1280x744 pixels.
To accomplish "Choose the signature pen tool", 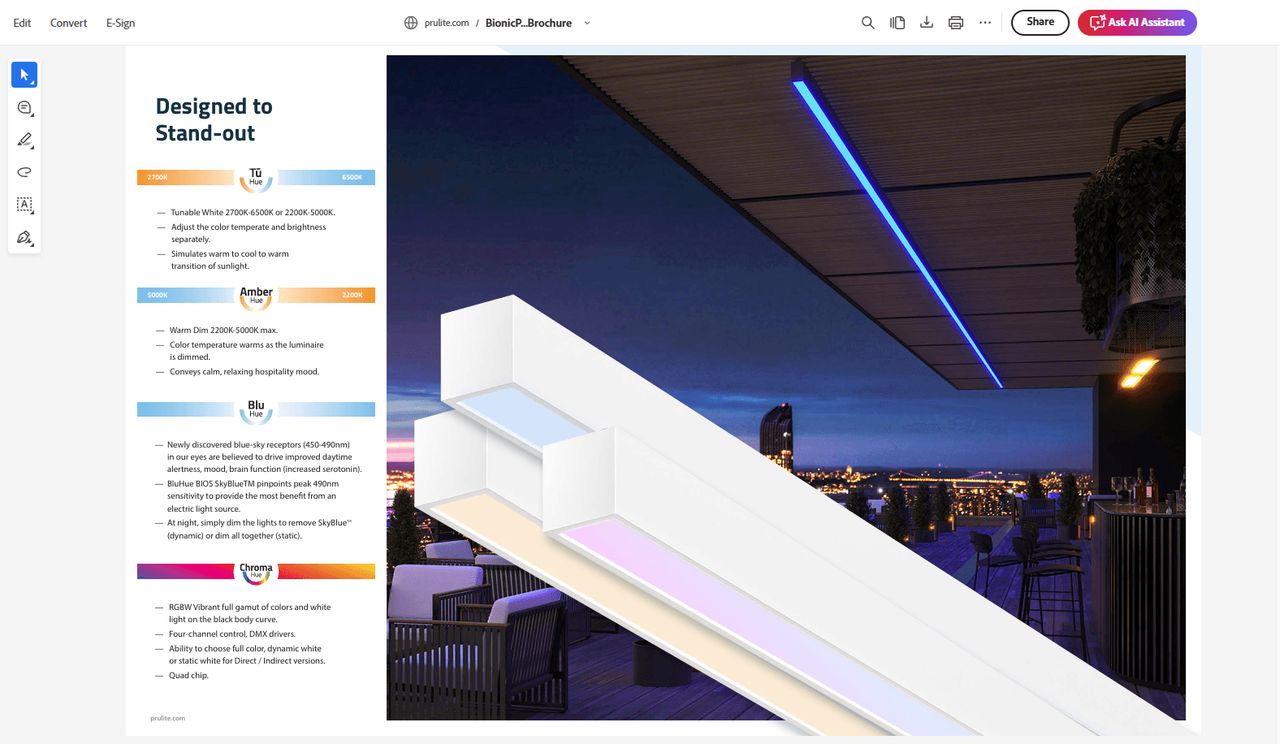I will 24,238.
